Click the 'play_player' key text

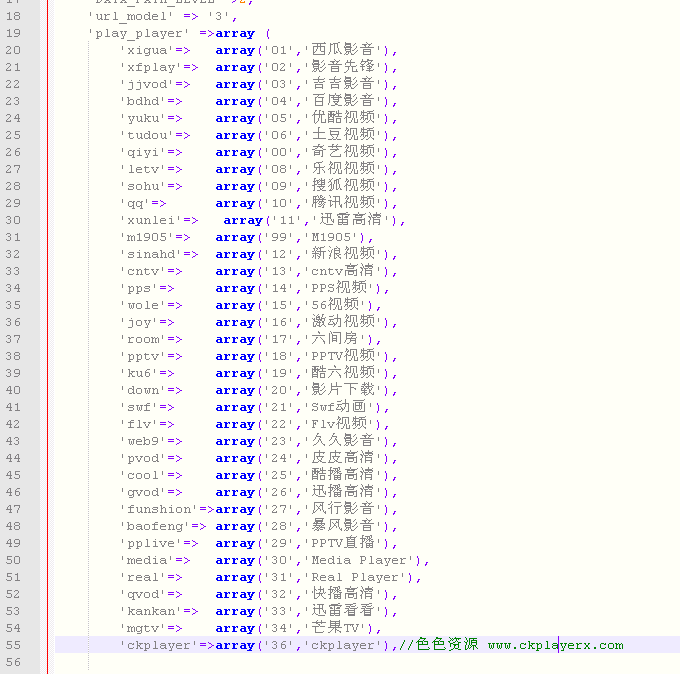click(x=139, y=33)
